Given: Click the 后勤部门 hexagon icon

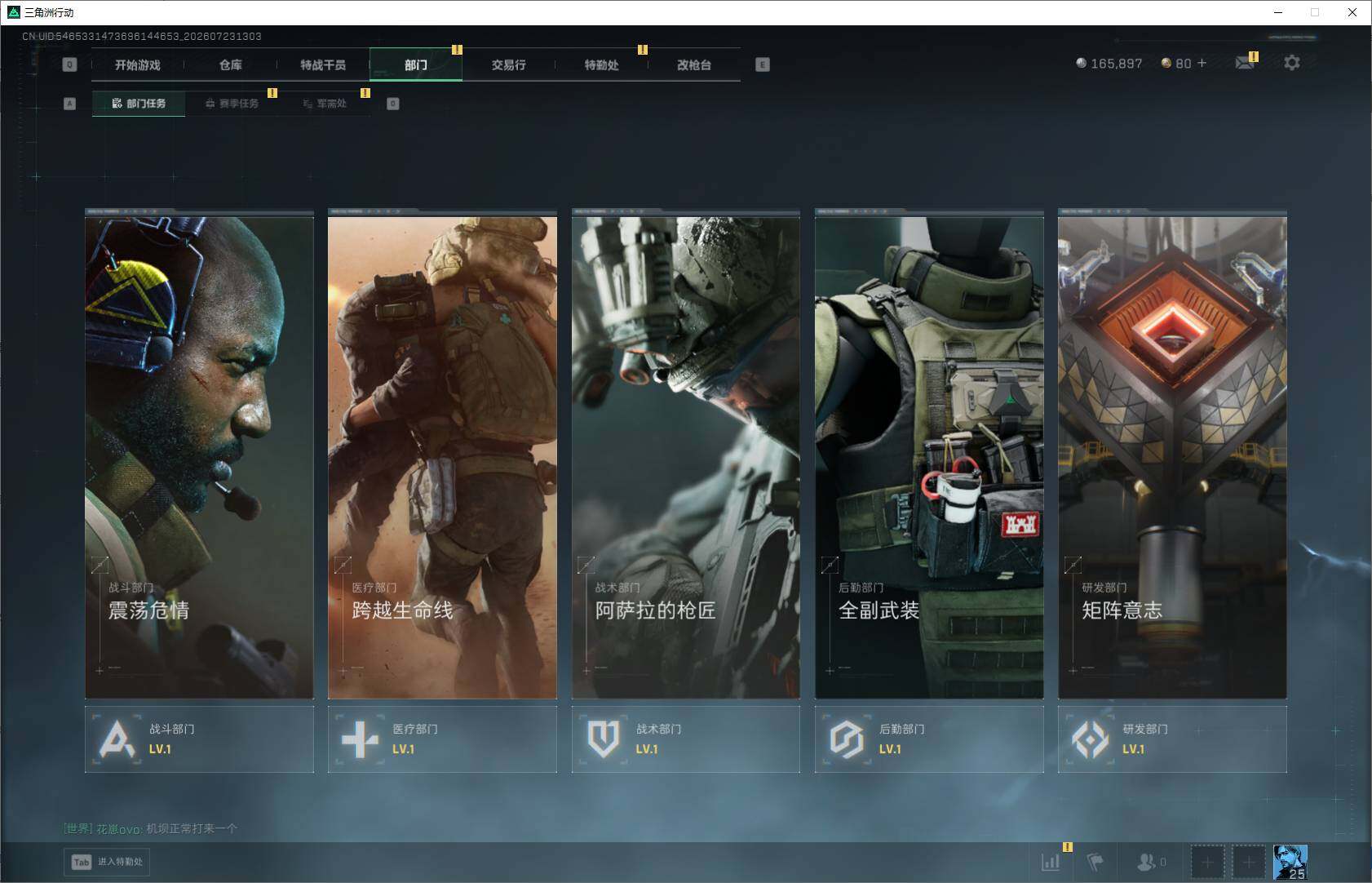Looking at the screenshot, I should (x=847, y=739).
